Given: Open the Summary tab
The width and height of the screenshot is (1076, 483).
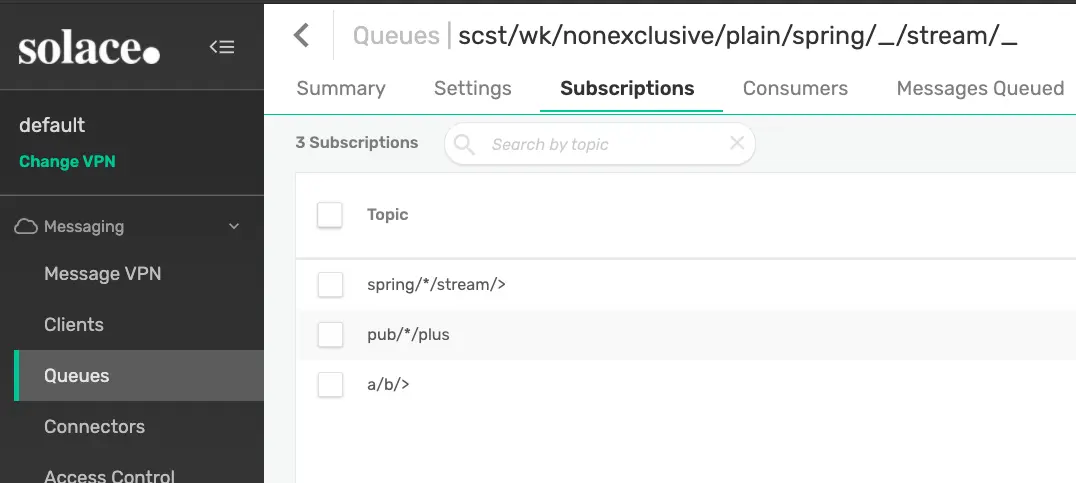Looking at the screenshot, I should (341, 88).
